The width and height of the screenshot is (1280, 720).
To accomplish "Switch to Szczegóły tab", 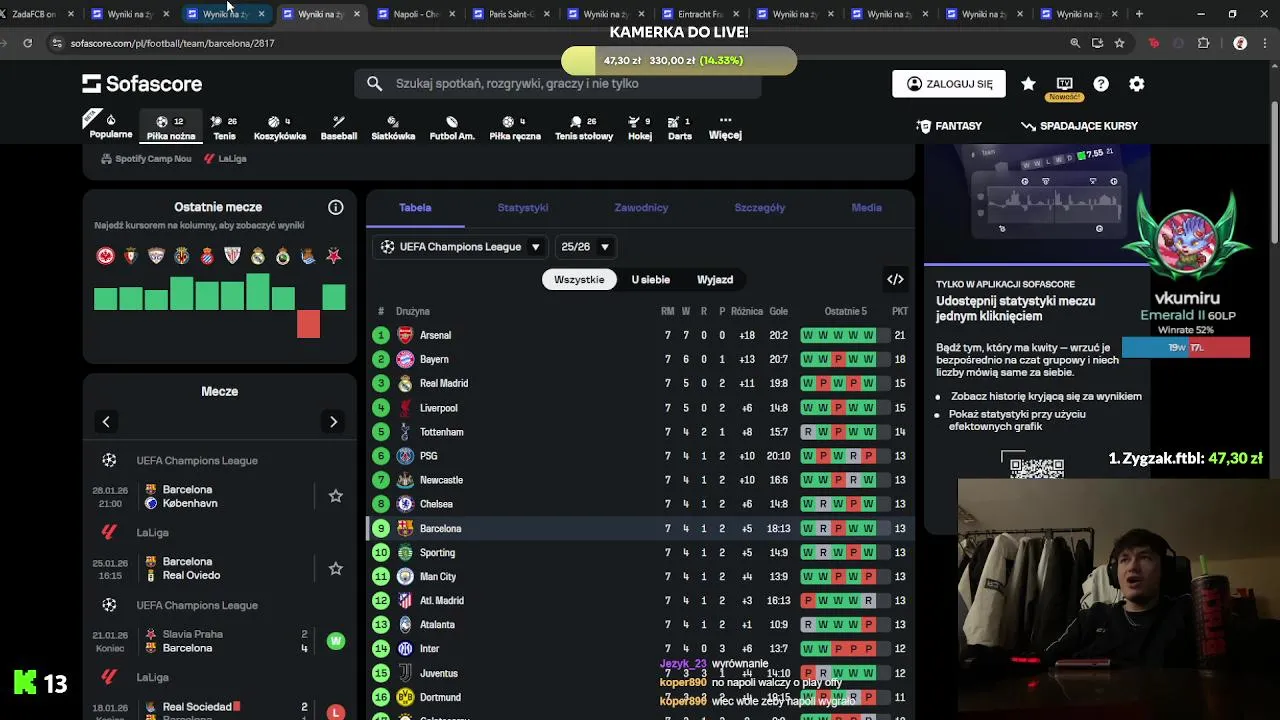I will (x=760, y=207).
